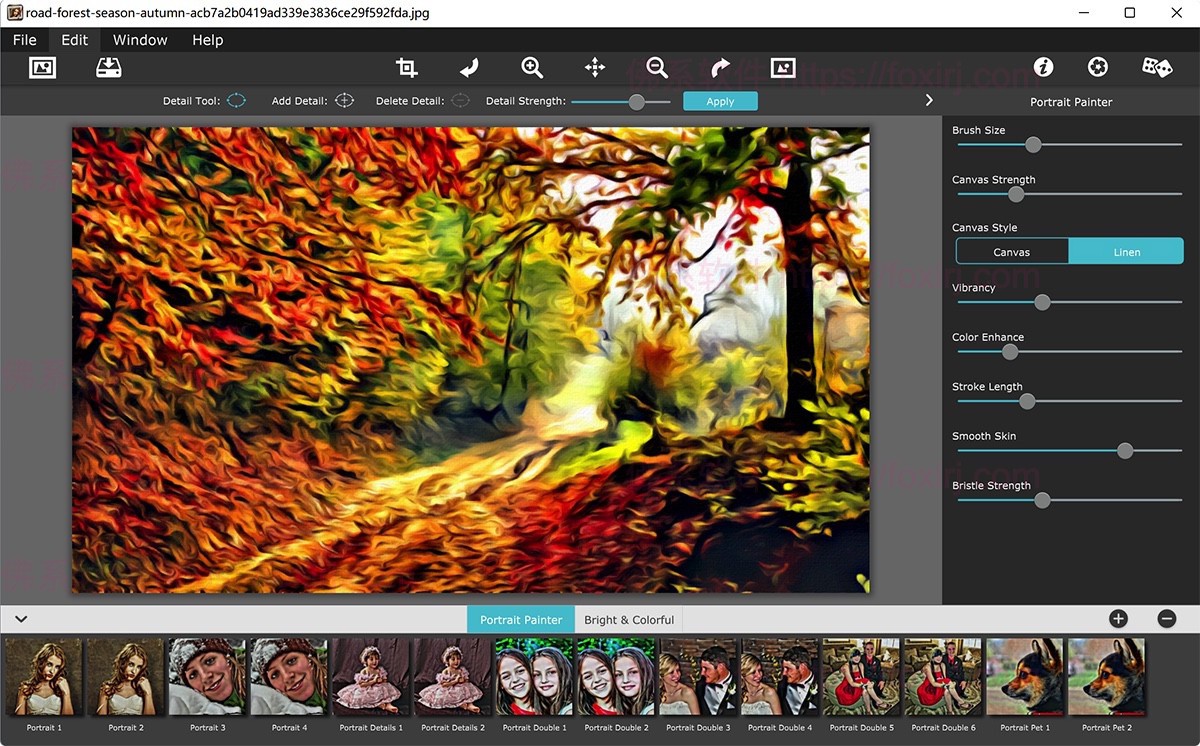The image size is (1200, 746).
Task: Open the Edit menu
Action: click(74, 40)
